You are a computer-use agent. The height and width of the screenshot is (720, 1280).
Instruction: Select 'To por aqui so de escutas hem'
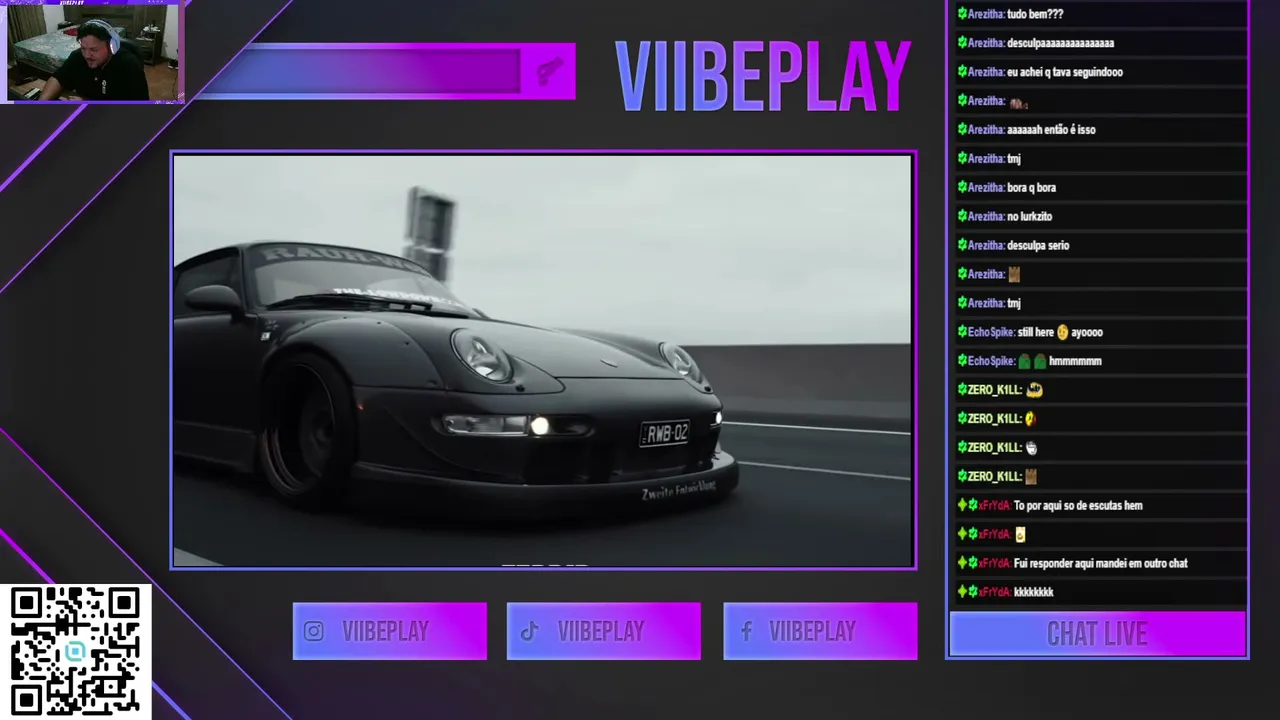tap(1078, 505)
